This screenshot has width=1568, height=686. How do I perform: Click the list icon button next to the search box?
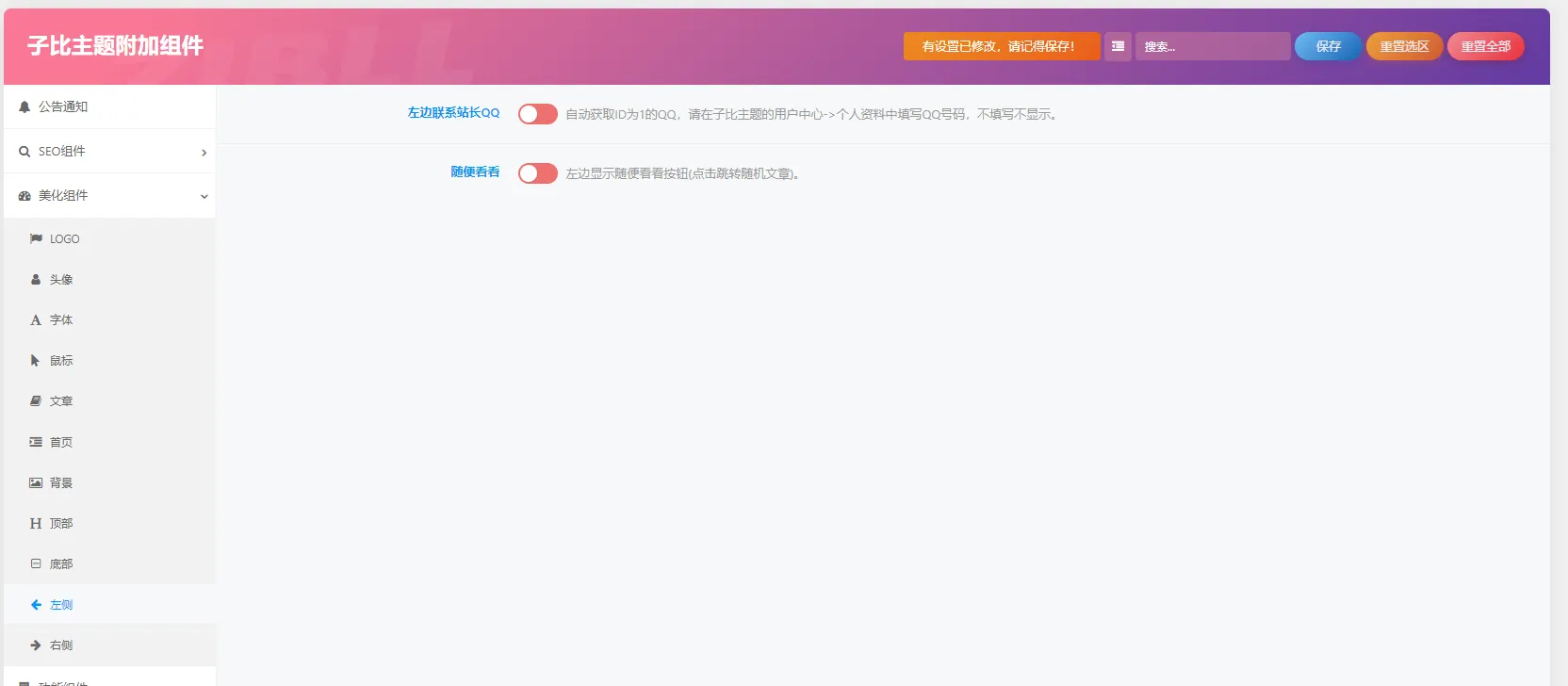tap(1118, 46)
